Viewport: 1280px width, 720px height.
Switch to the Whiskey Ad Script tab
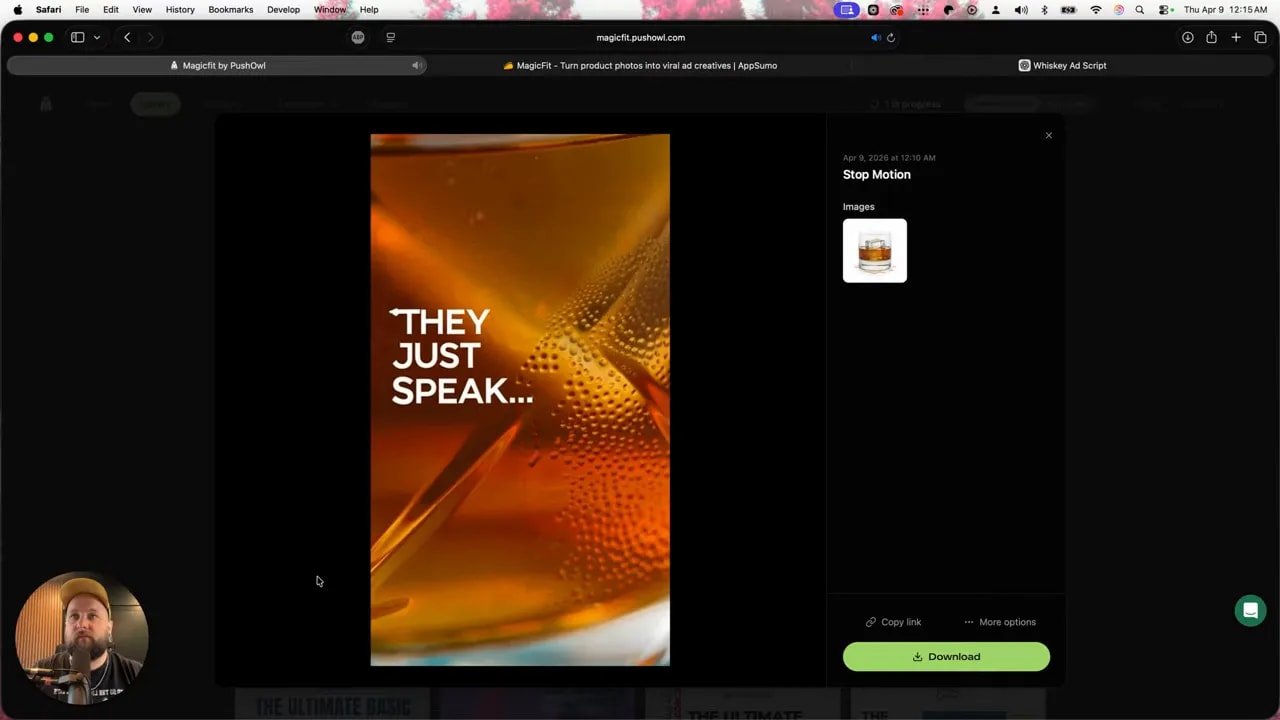pos(1062,65)
